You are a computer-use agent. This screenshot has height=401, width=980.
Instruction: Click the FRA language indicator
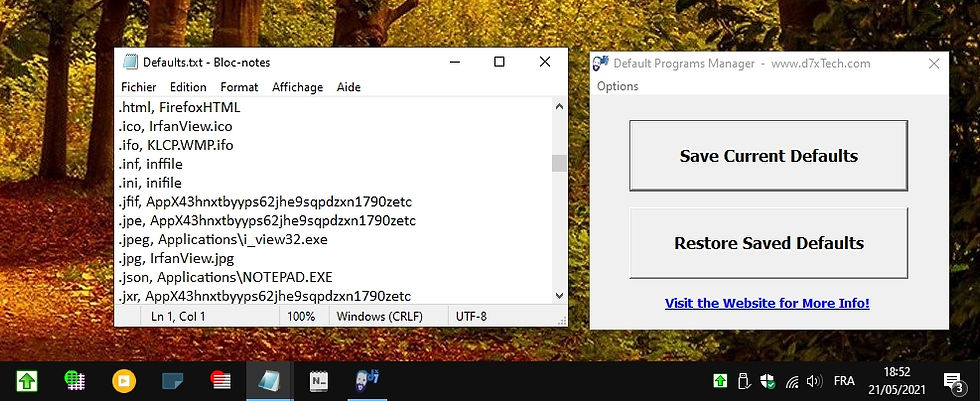tap(844, 380)
